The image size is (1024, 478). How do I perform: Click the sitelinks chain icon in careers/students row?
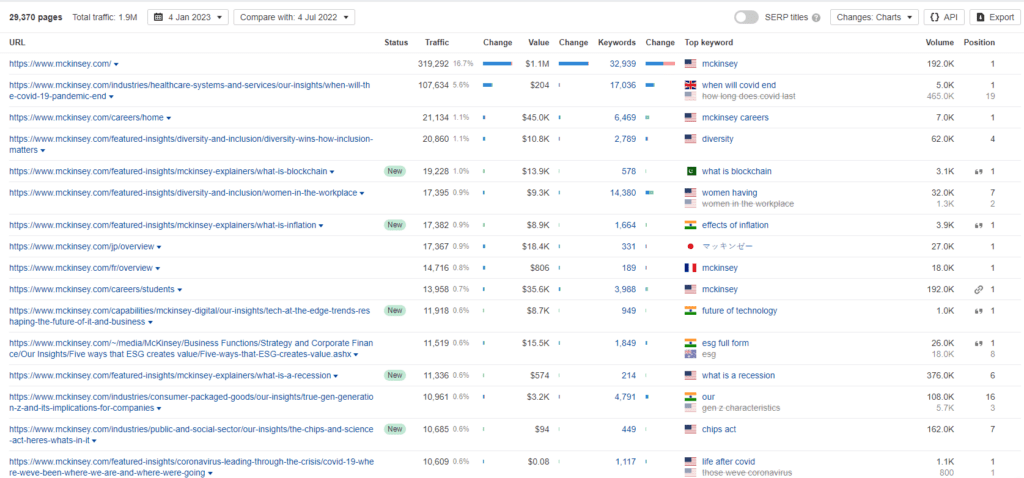978,289
